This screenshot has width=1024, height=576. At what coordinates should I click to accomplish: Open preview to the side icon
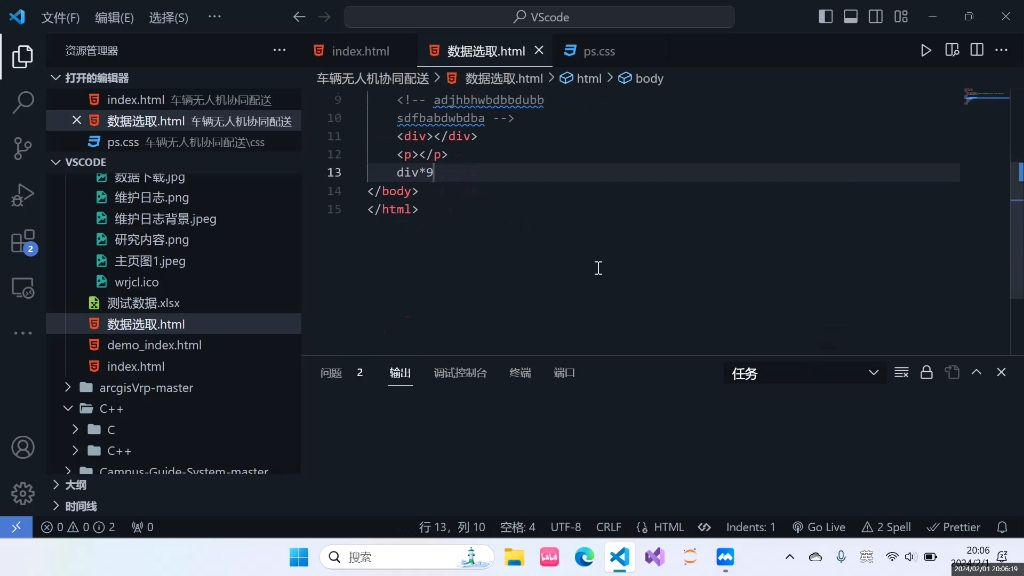point(952,50)
